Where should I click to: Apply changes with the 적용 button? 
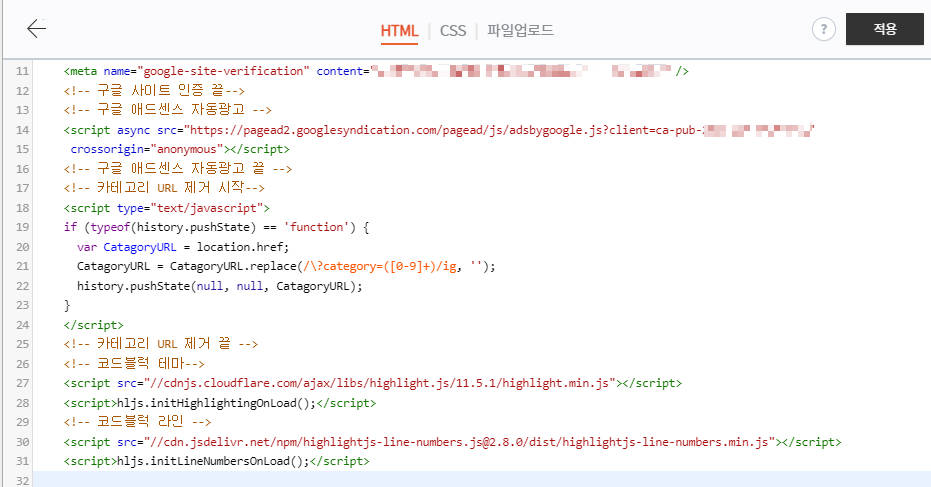pos(885,29)
